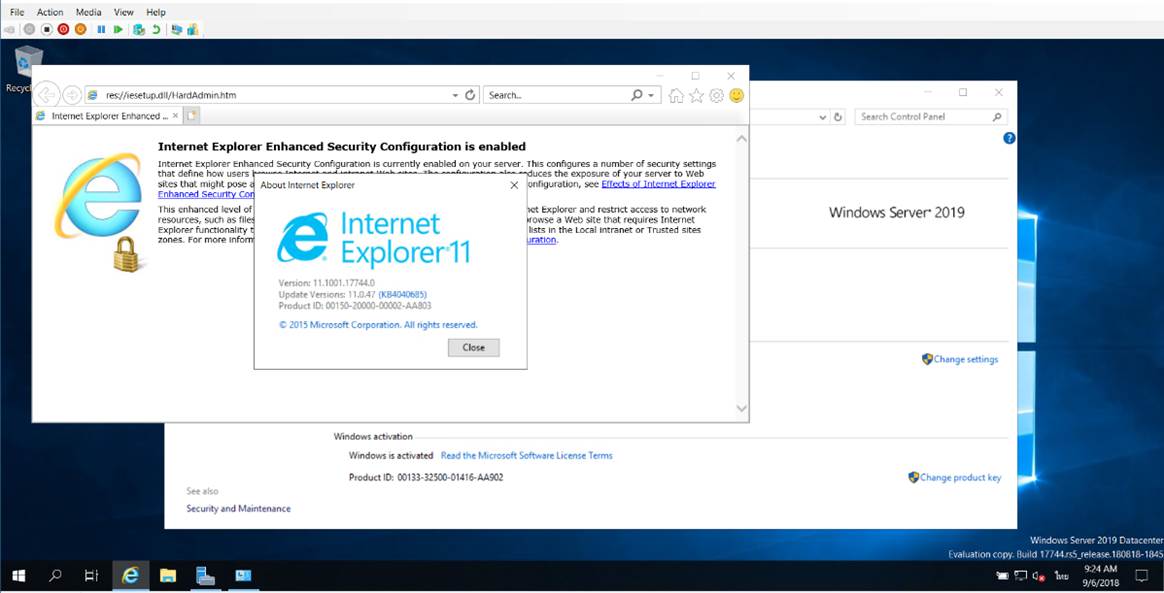Click the last Hyper-V toolbar icon
The image size is (1164, 593).
click(x=193, y=30)
